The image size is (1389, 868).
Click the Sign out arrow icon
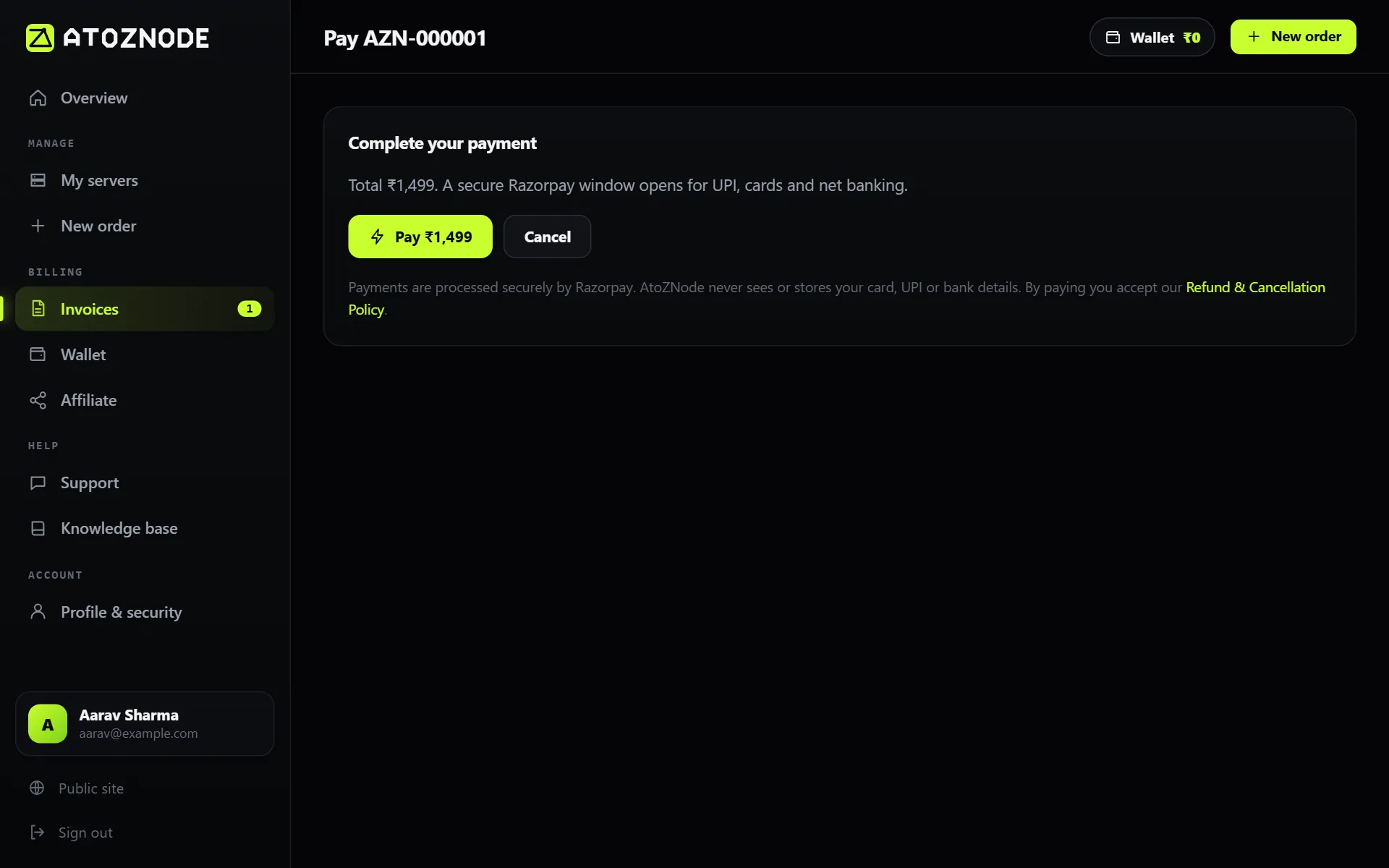point(37,833)
